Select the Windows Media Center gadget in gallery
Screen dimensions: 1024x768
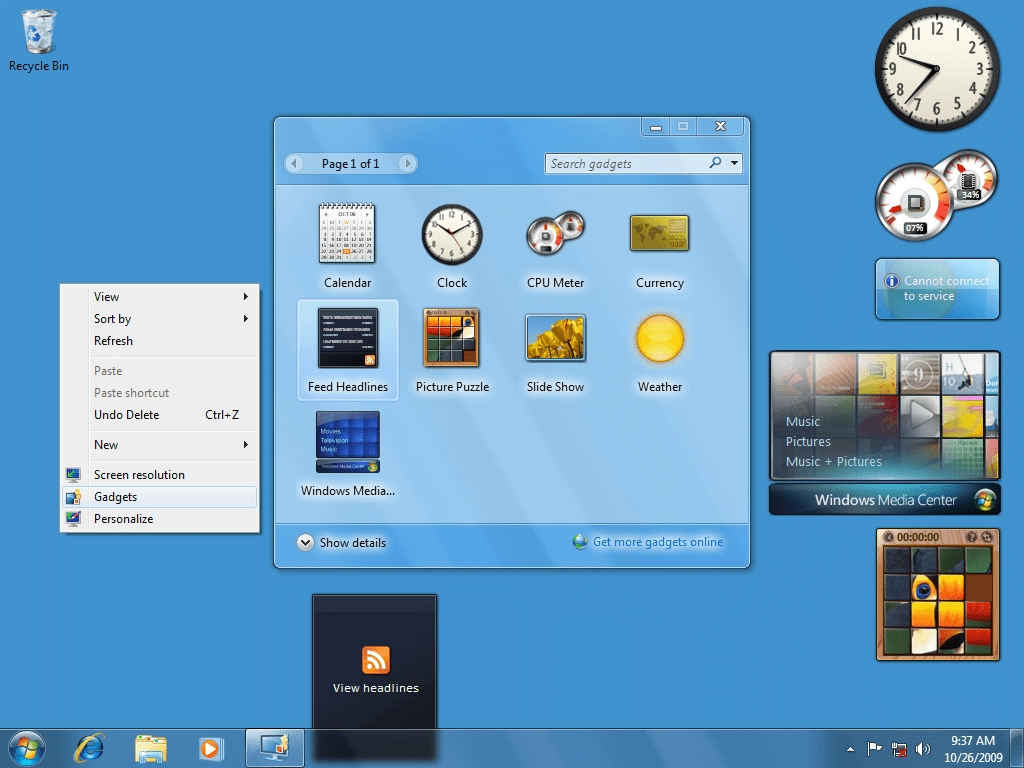tap(347, 454)
